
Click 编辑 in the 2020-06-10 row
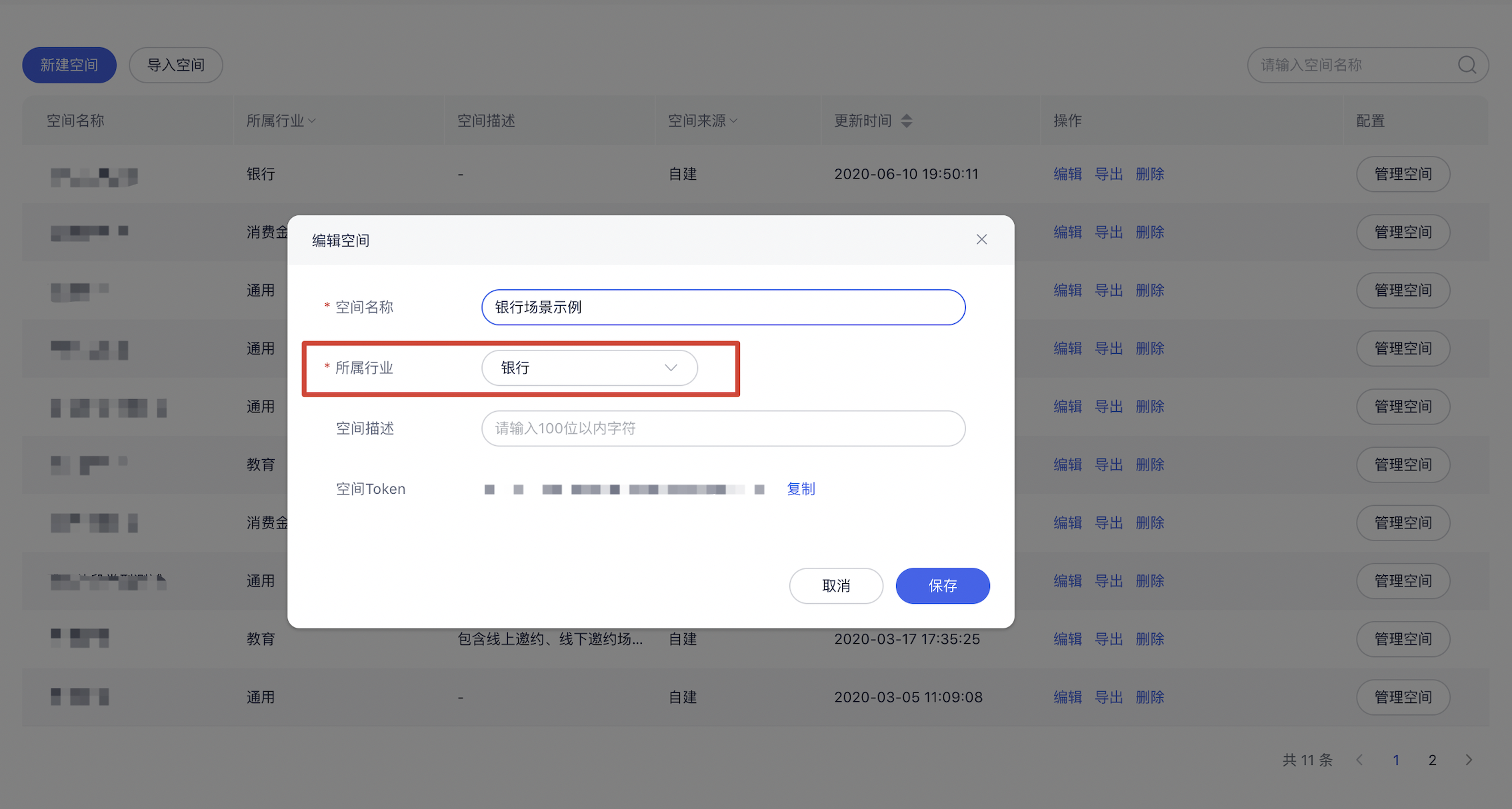pyautogui.click(x=1067, y=174)
